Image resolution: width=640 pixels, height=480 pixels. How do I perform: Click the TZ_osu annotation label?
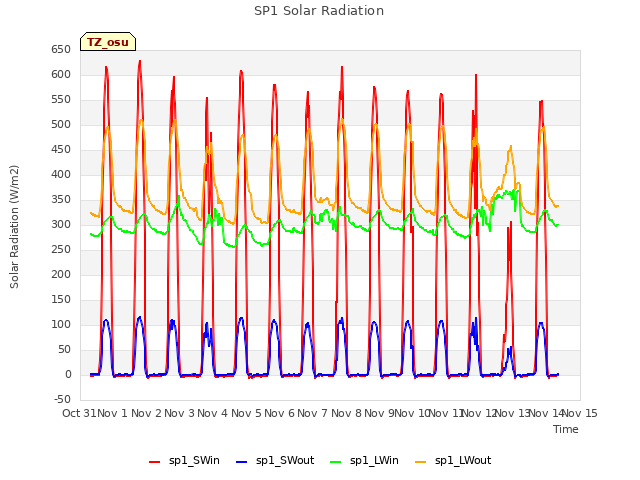coord(108,42)
